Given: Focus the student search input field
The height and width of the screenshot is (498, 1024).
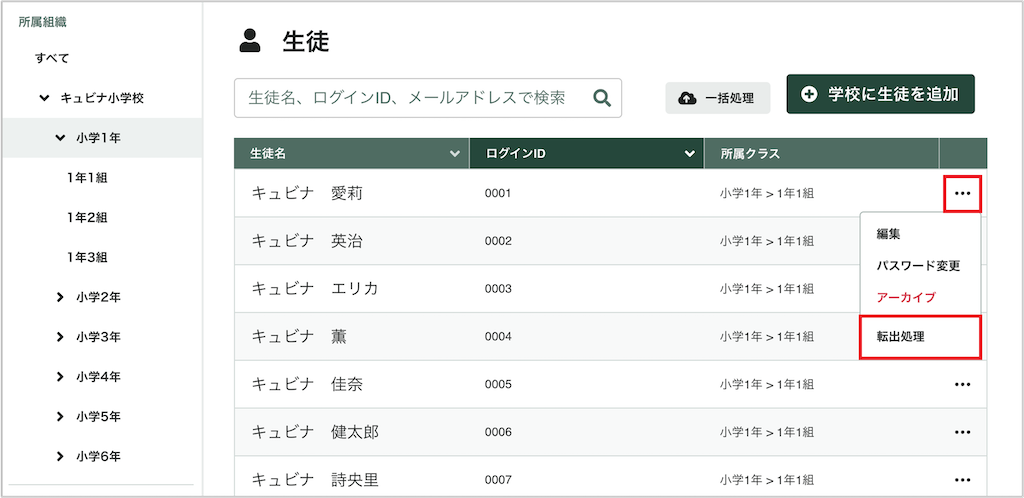Looking at the screenshot, I should coord(428,99).
